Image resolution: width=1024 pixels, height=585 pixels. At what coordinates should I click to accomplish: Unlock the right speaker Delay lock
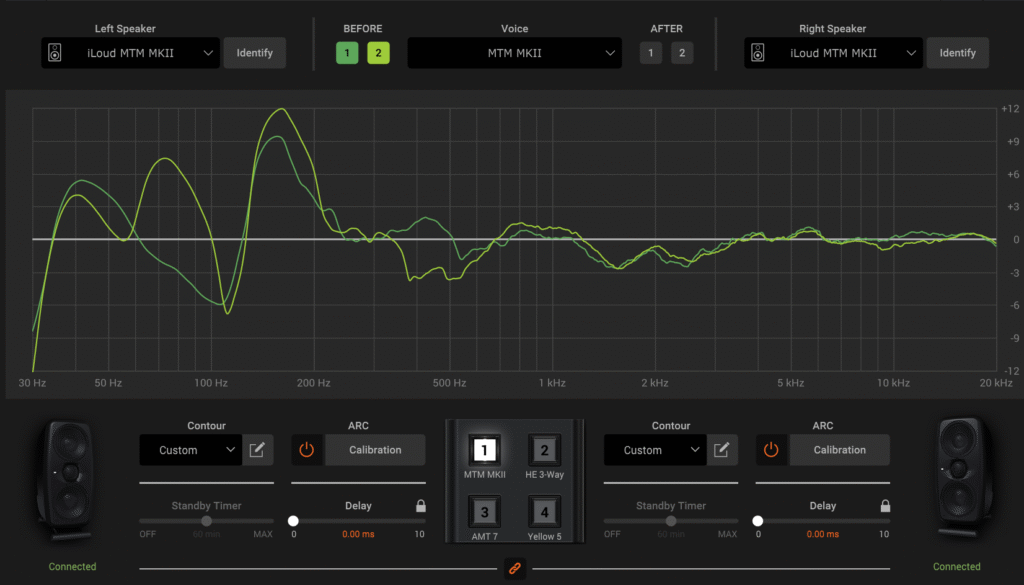885,505
